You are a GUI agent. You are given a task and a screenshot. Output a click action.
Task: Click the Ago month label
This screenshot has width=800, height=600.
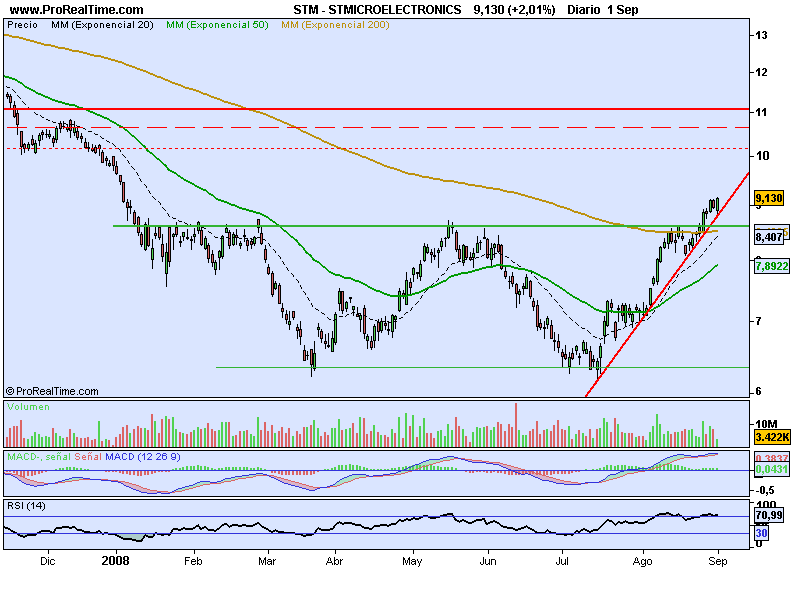coord(642,561)
